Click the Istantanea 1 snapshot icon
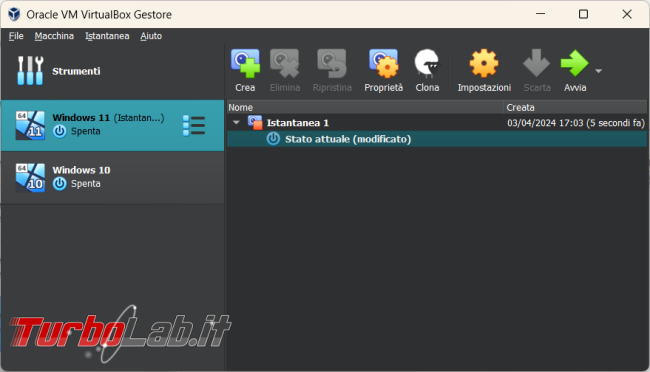Screen dimensions: 650x372 click(255, 122)
